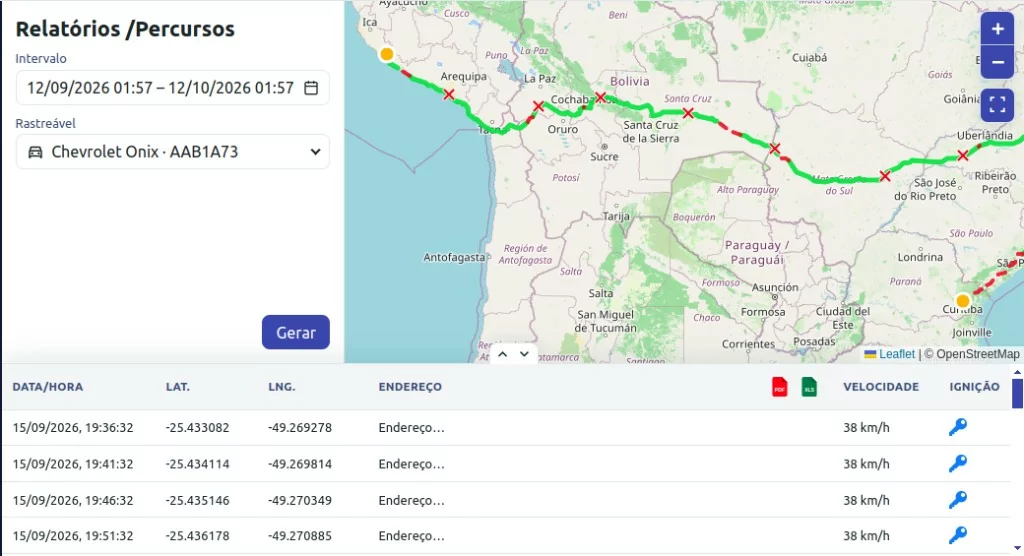Image resolution: width=1024 pixels, height=556 pixels.
Task: Click latitude value -25.433082
Action: (x=197, y=428)
